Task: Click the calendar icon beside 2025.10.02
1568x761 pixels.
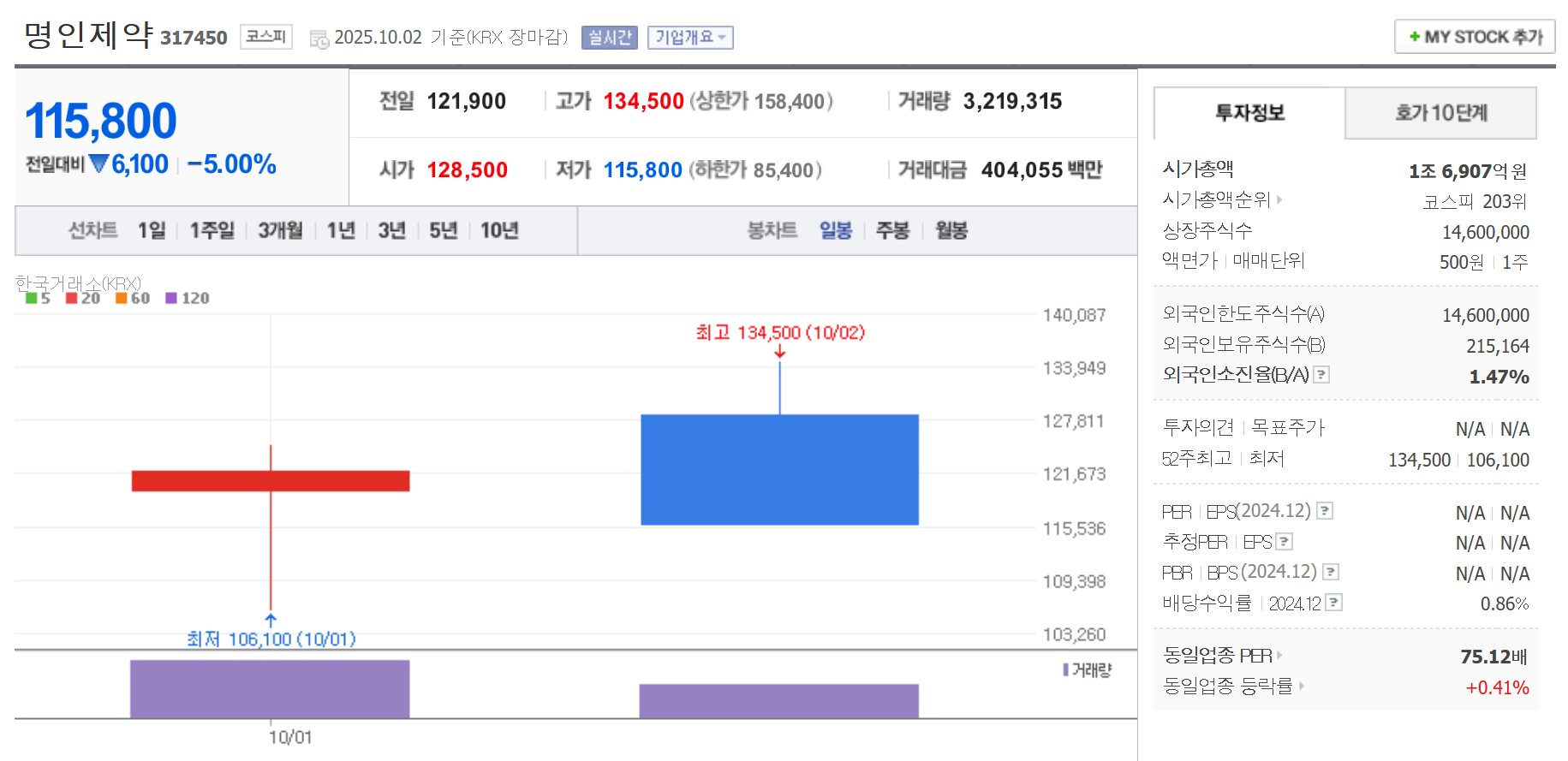Action: (x=319, y=39)
